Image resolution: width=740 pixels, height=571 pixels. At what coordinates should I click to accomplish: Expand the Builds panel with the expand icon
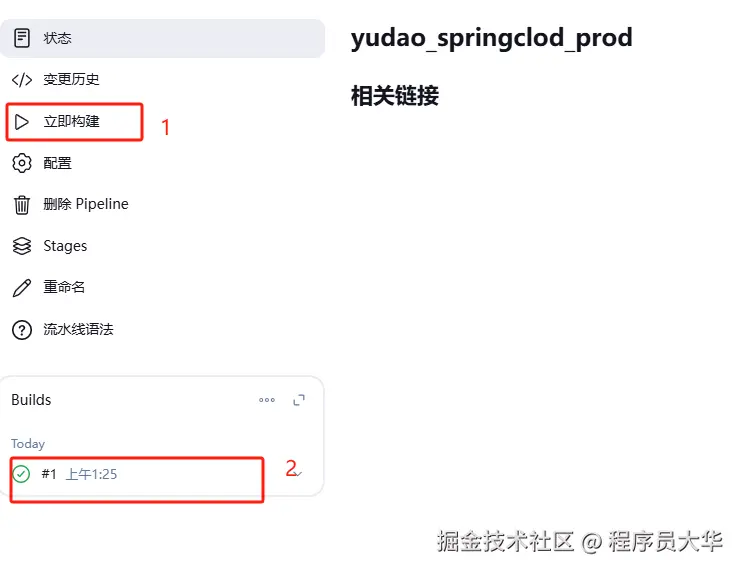[299, 400]
